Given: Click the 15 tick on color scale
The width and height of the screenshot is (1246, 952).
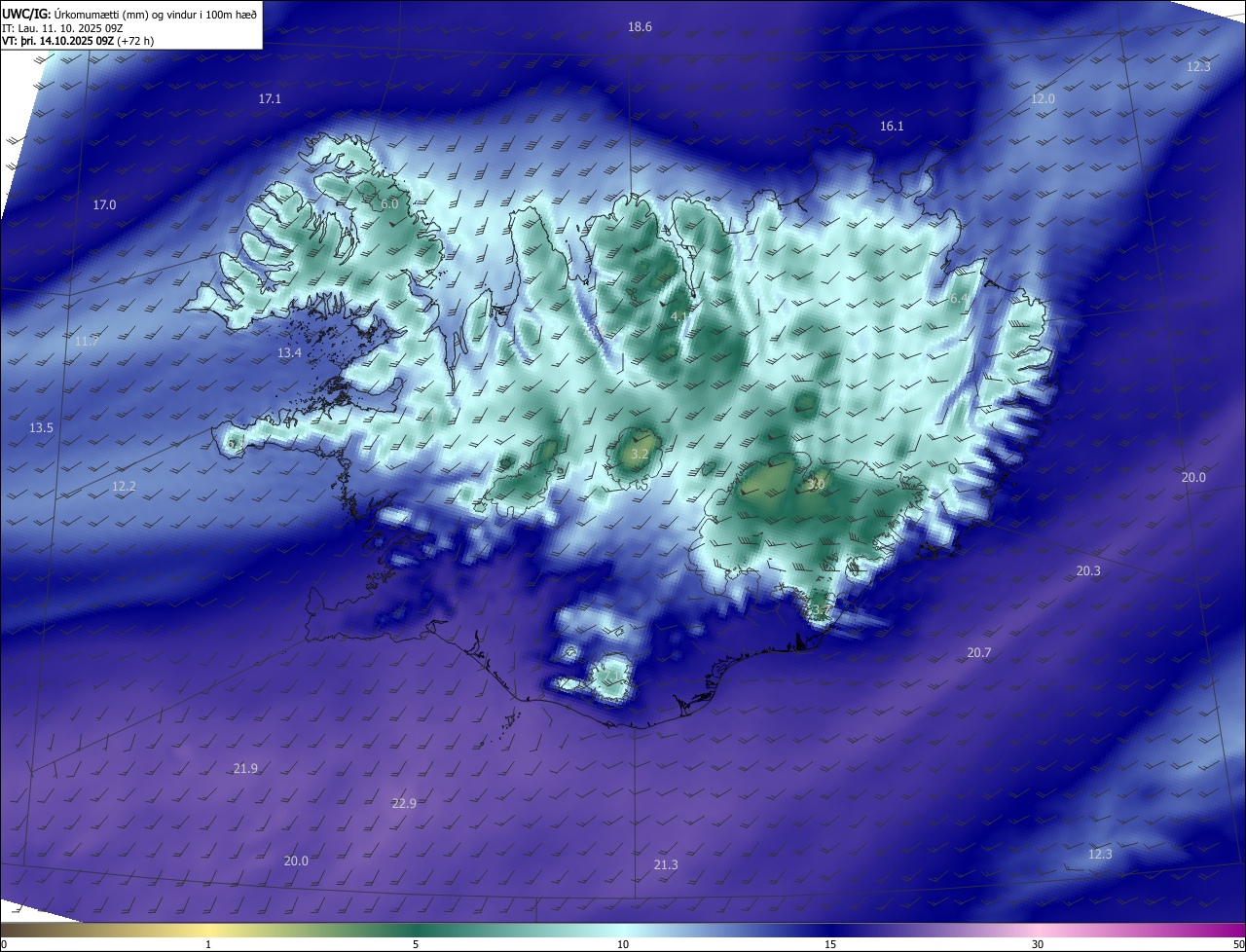Looking at the screenshot, I should [x=830, y=944].
